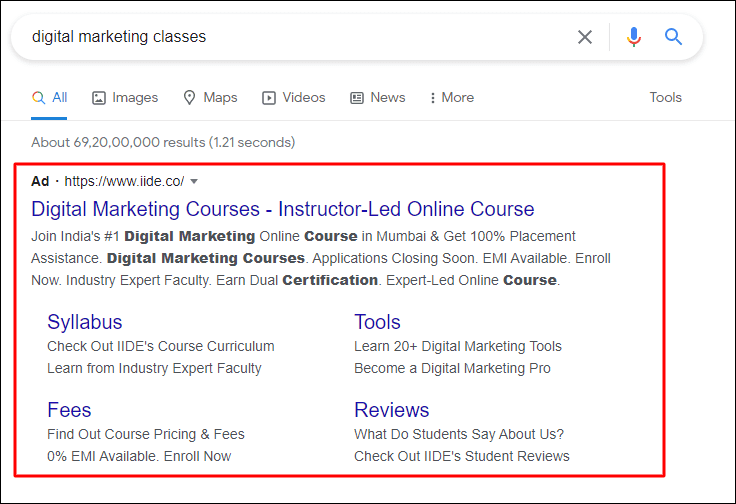Click the 'Ad' label before the URL
736x504 pixels.
[x=40, y=181]
